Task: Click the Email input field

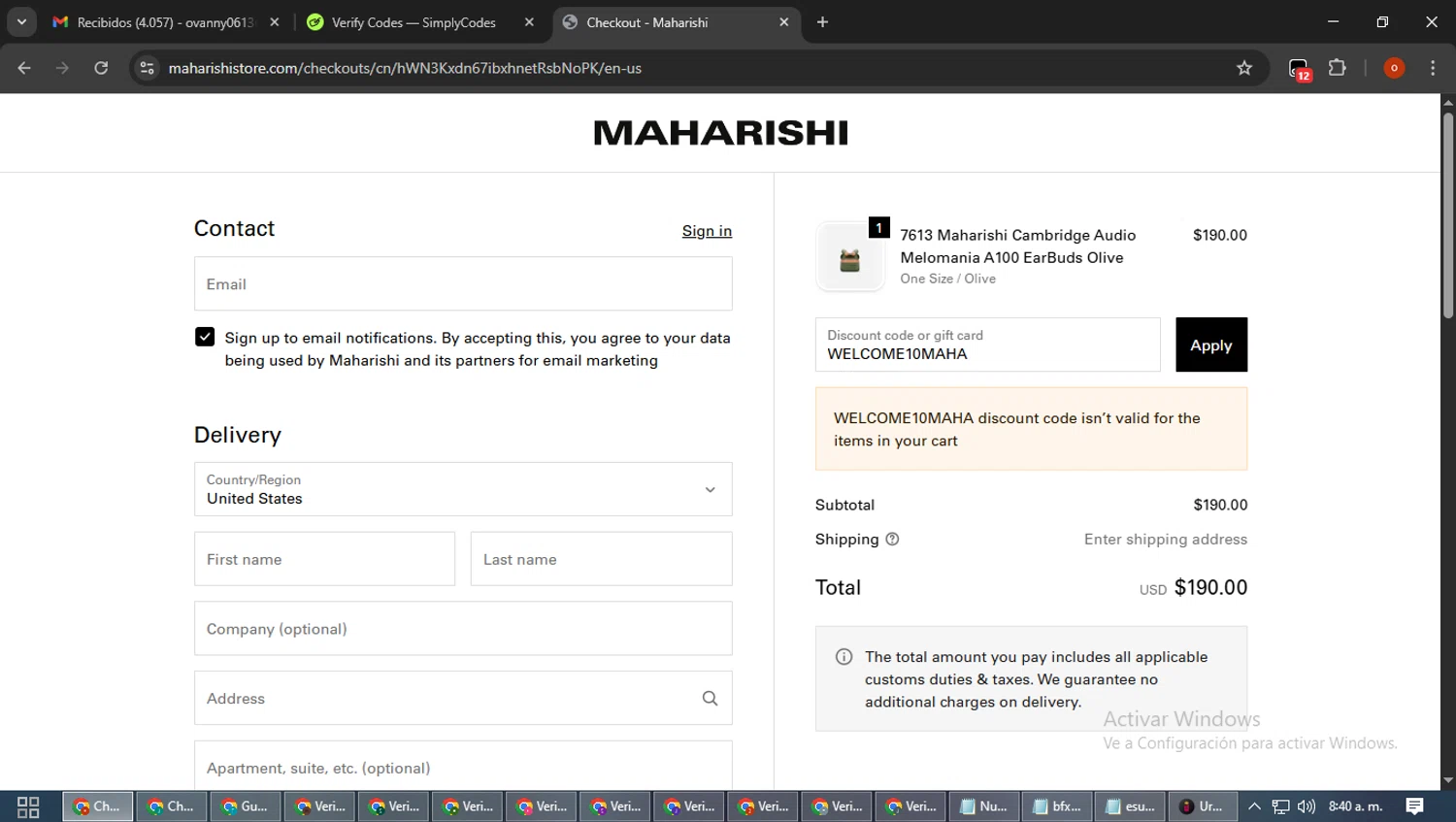Action: 463,283
